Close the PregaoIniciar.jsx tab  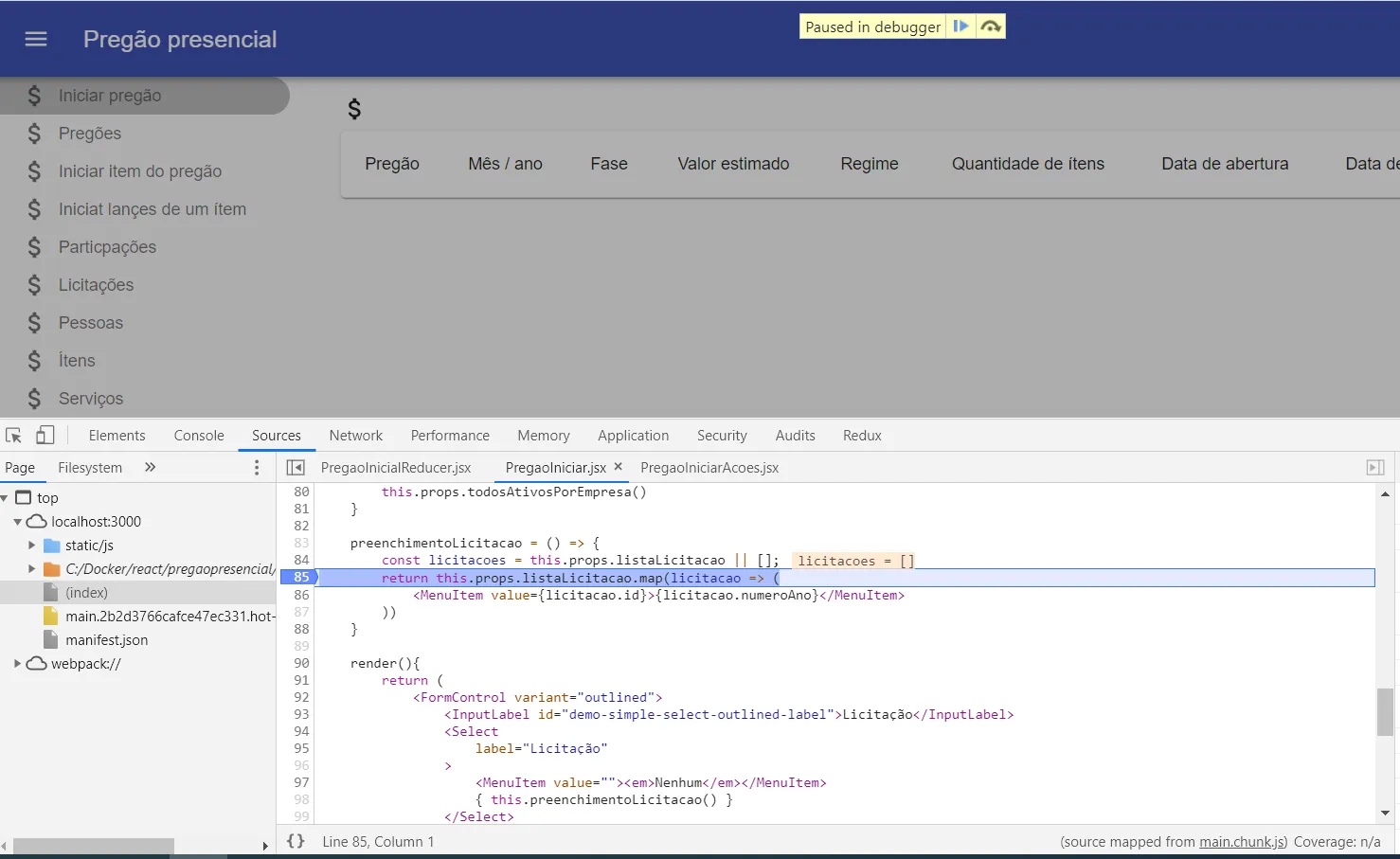619,467
